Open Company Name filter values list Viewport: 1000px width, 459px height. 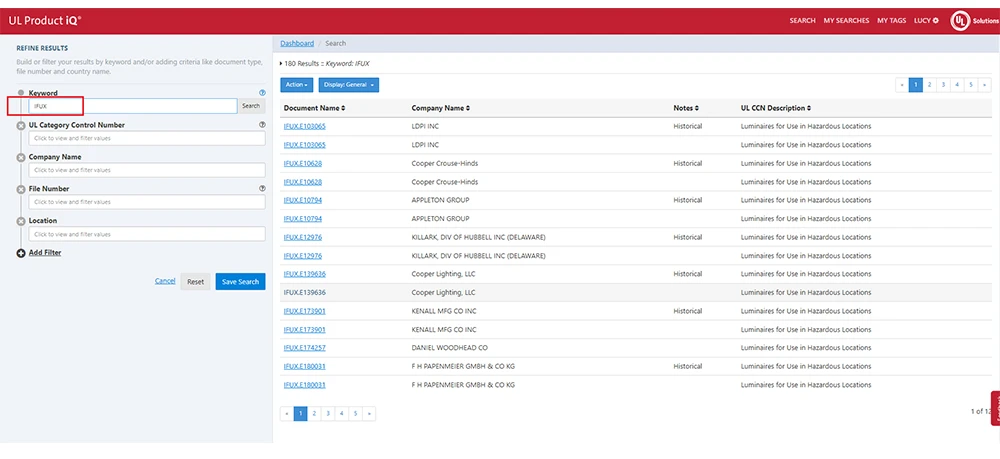pyautogui.click(x=147, y=170)
